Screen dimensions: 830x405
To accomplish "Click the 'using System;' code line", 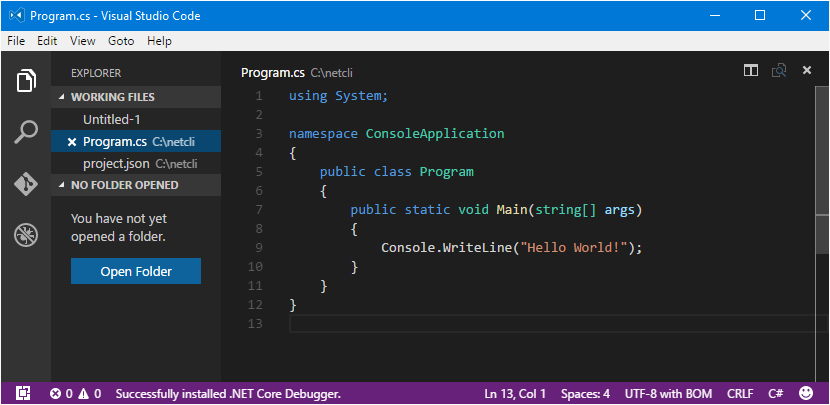I will 339,96.
